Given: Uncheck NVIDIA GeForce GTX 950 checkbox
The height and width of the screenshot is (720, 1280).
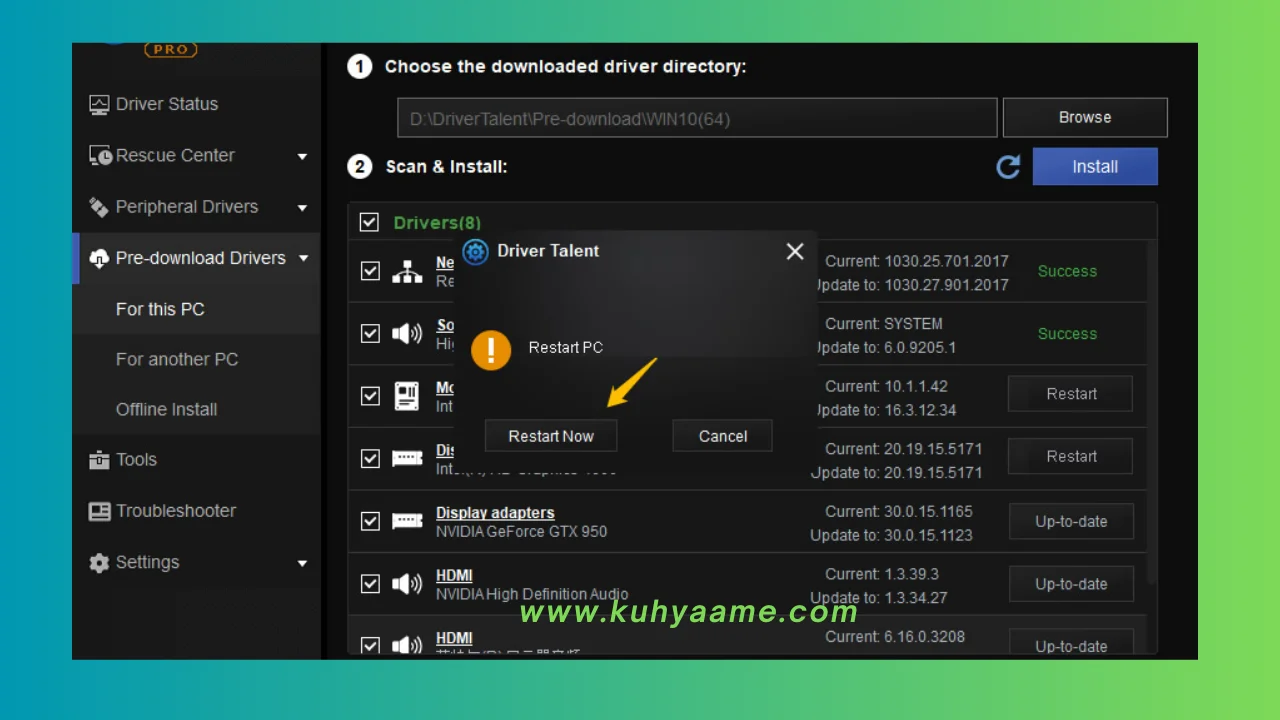Looking at the screenshot, I should click(370, 521).
